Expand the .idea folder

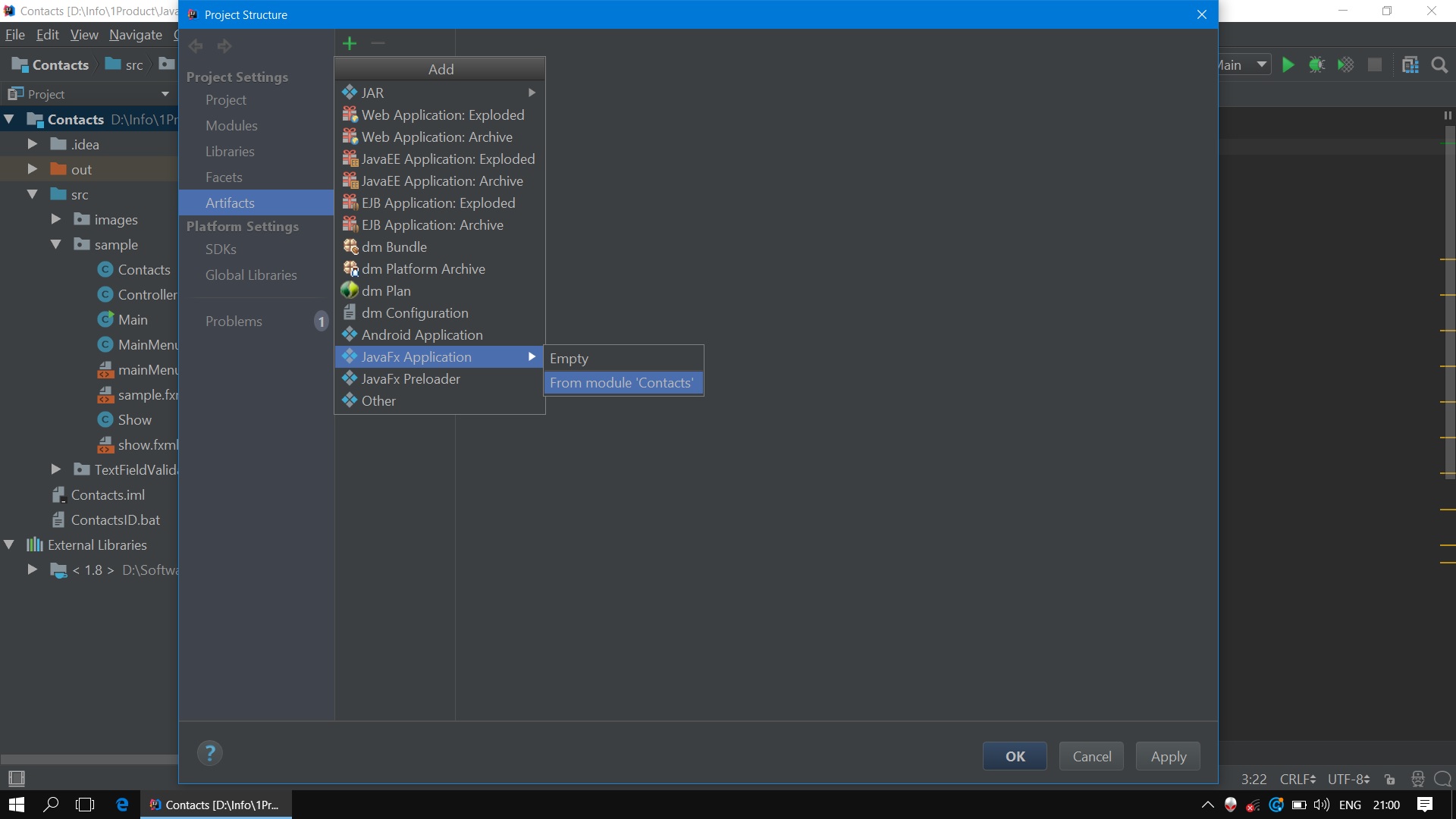point(33,144)
